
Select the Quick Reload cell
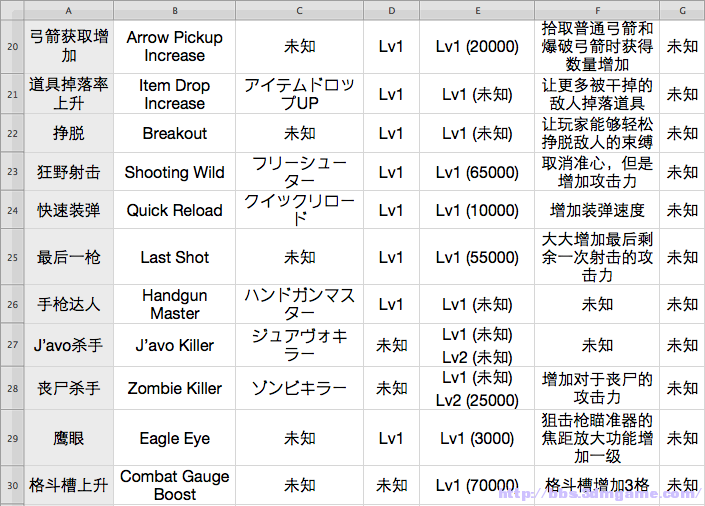(x=174, y=210)
